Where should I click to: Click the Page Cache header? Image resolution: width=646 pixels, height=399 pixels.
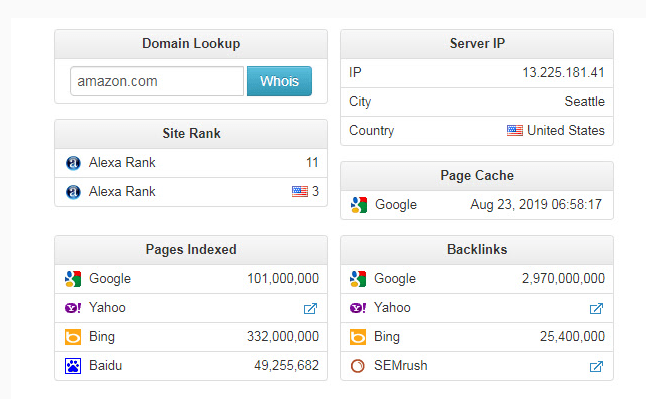[477, 176]
